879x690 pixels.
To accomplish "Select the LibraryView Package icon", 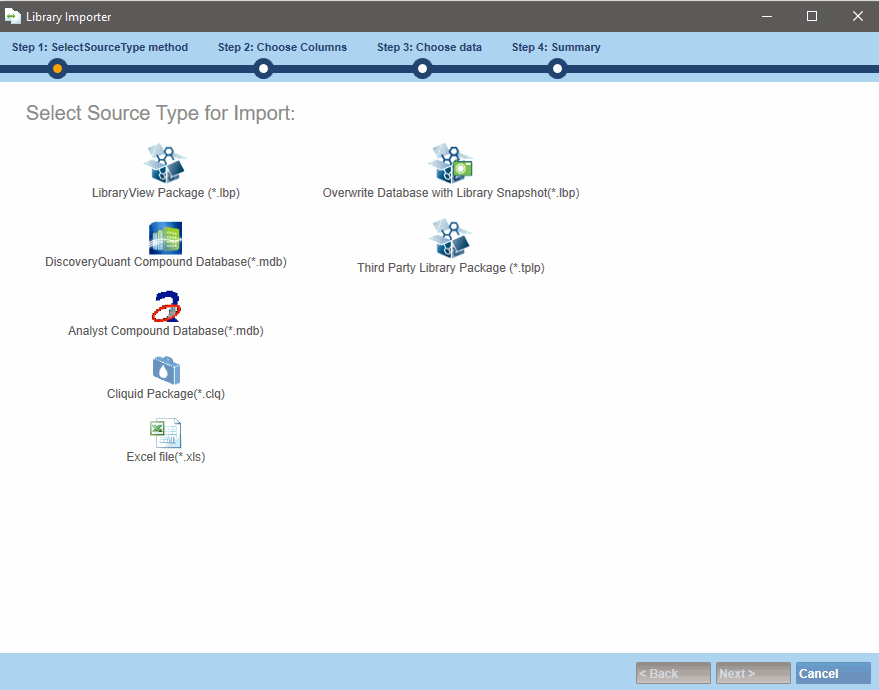I will 165,162.
